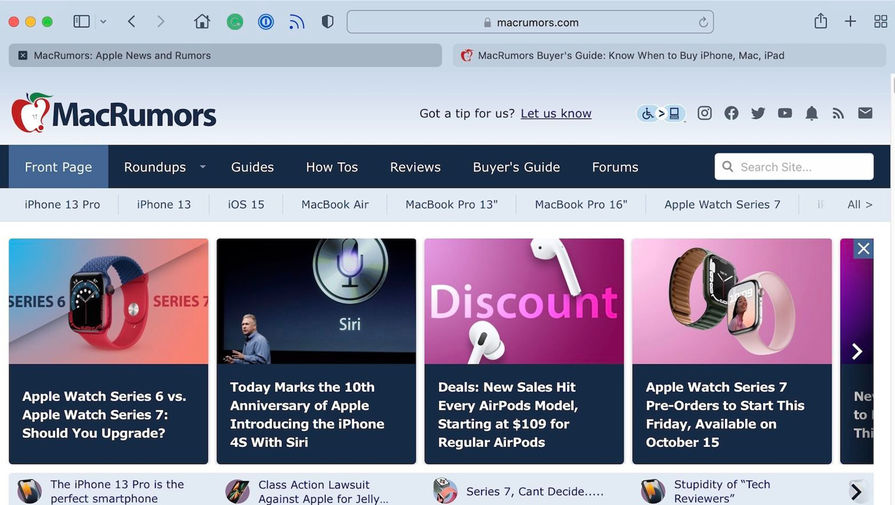
Task: Open the Apple Watch Series 7 roundup
Action: [x=722, y=204]
